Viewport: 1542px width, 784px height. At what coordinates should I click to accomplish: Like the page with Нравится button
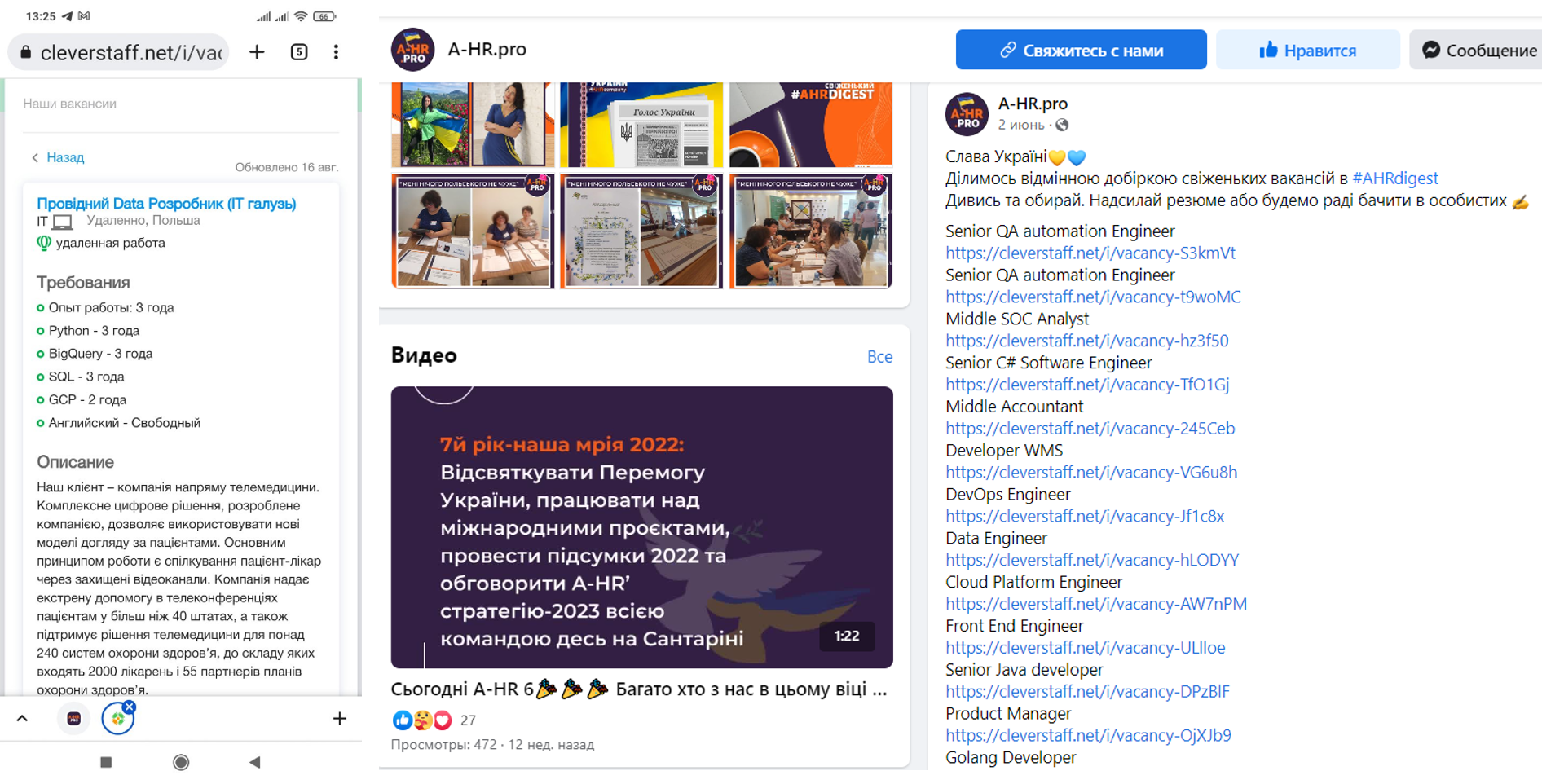pos(1307,51)
